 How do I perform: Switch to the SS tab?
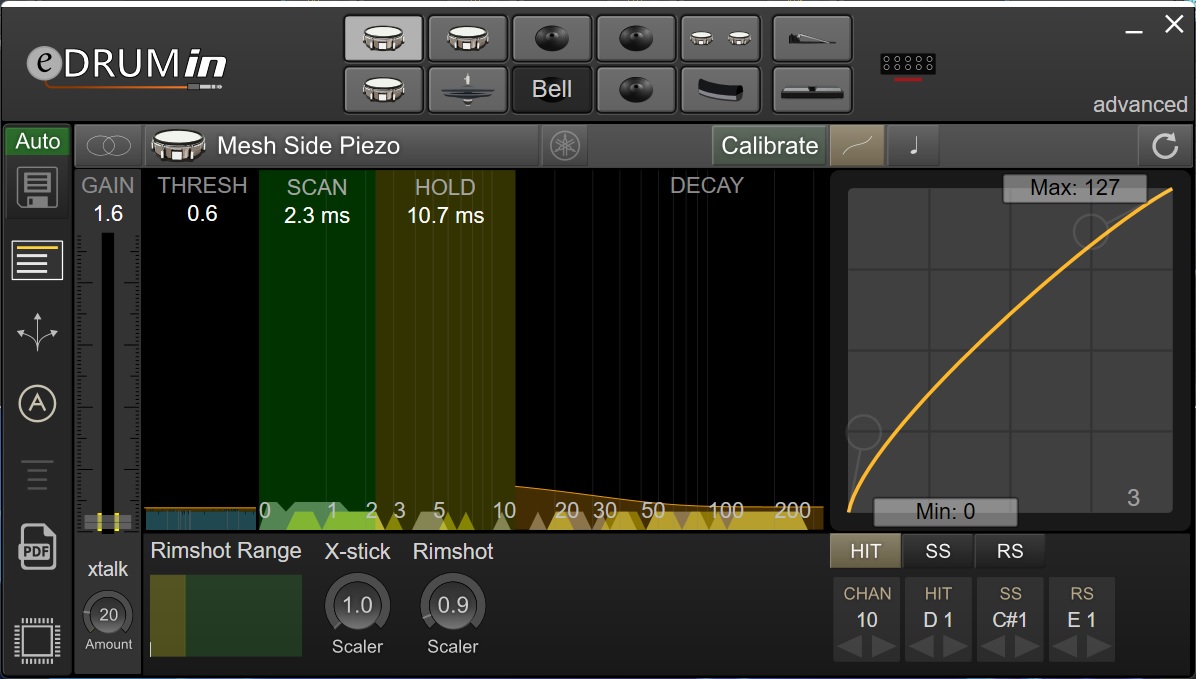coord(937,551)
